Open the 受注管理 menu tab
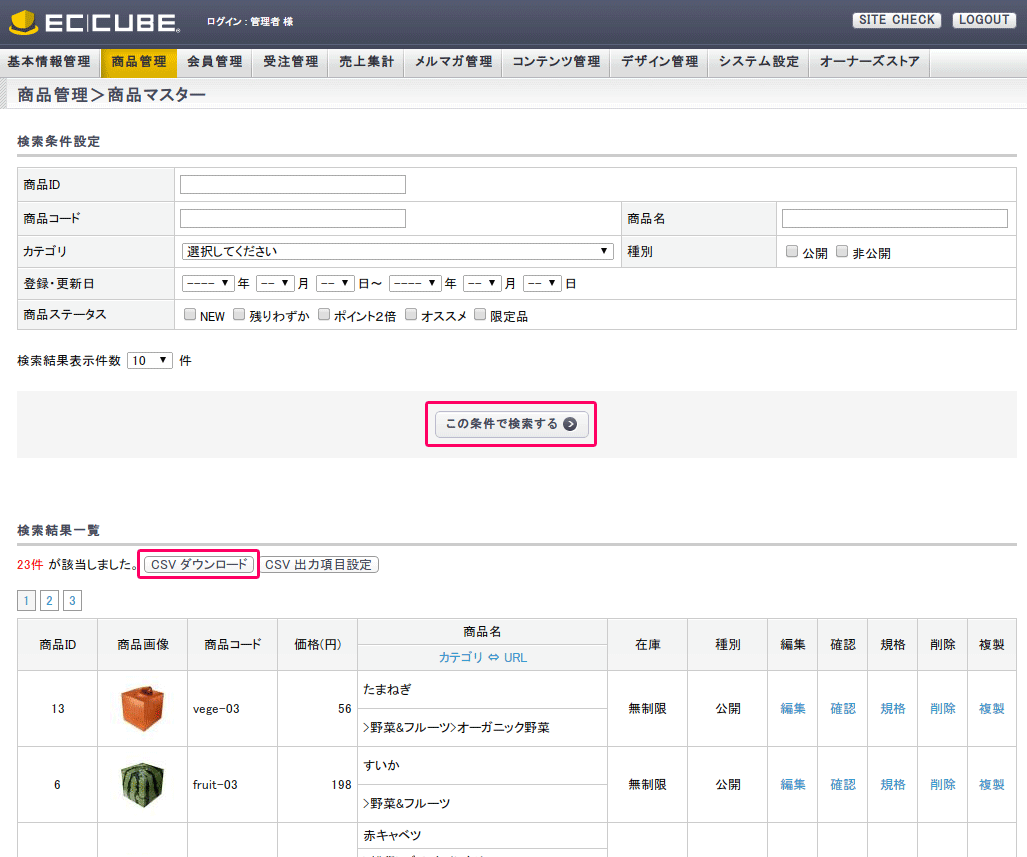The width and height of the screenshot is (1027, 857). click(290, 62)
